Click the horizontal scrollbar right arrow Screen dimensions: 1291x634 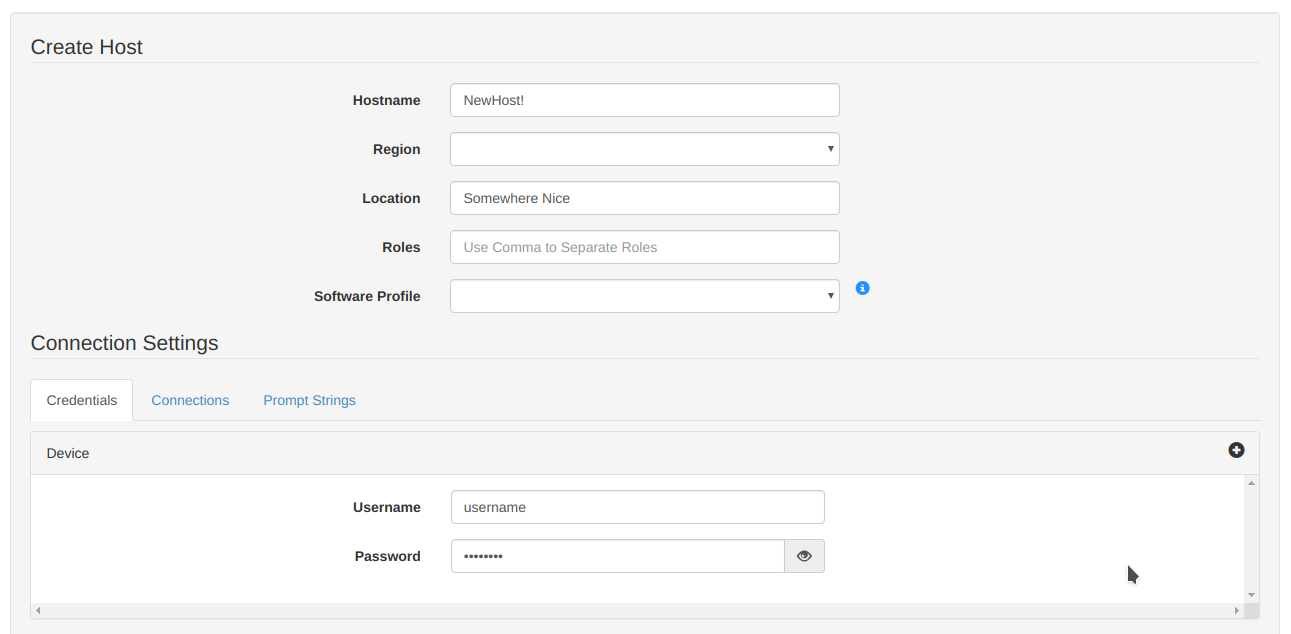(x=1237, y=610)
